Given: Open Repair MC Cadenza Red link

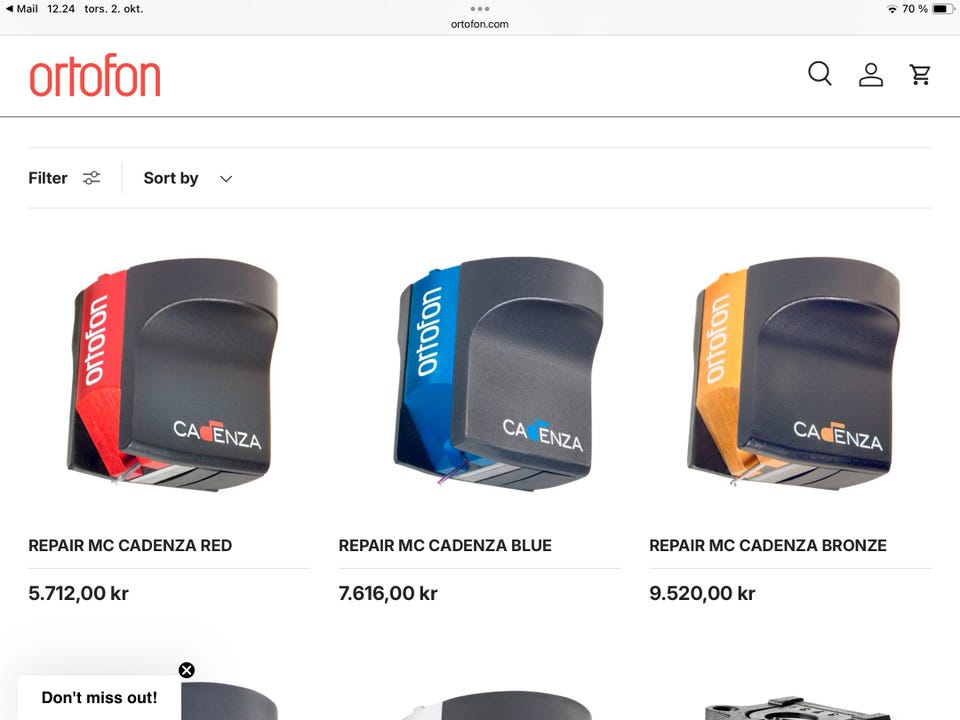Looking at the screenshot, I should (130, 546).
